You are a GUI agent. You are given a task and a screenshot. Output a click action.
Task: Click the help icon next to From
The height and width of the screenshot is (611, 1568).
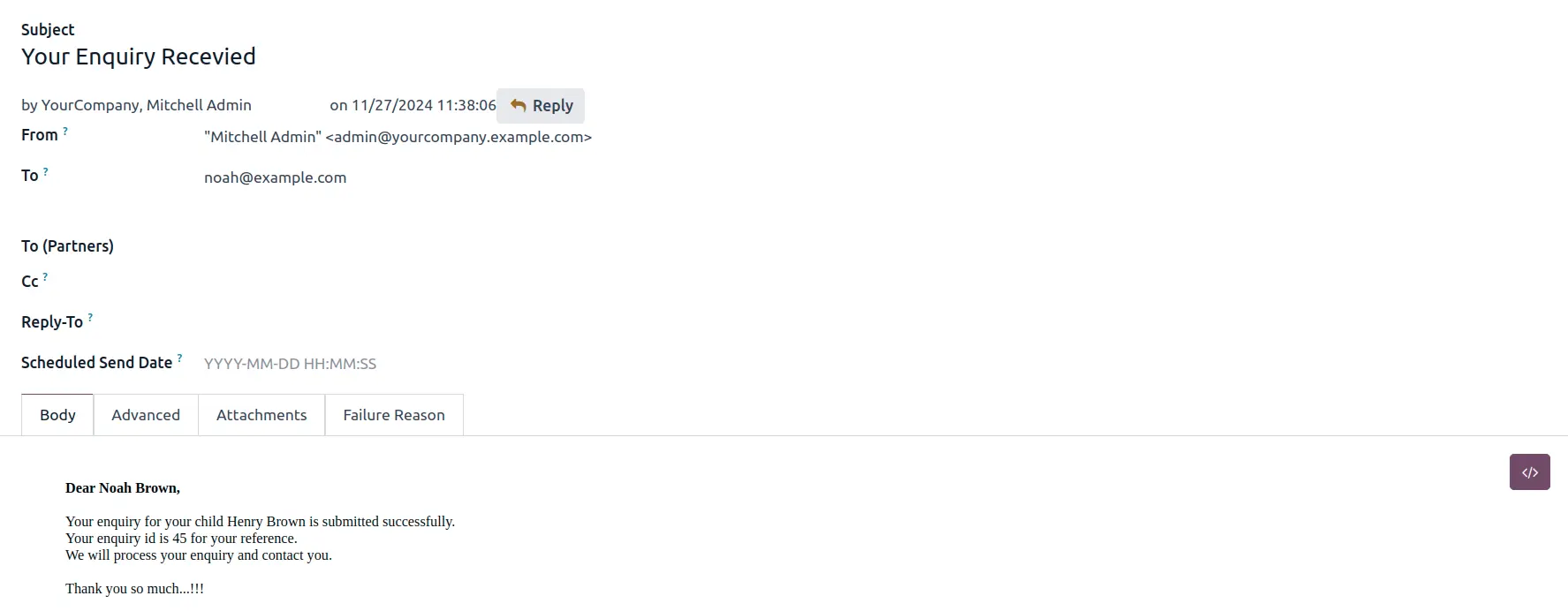(x=65, y=131)
